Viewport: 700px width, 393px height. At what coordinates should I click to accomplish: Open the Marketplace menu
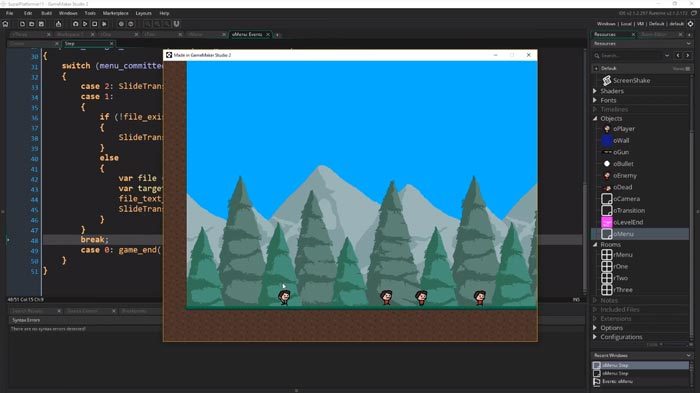[116, 13]
